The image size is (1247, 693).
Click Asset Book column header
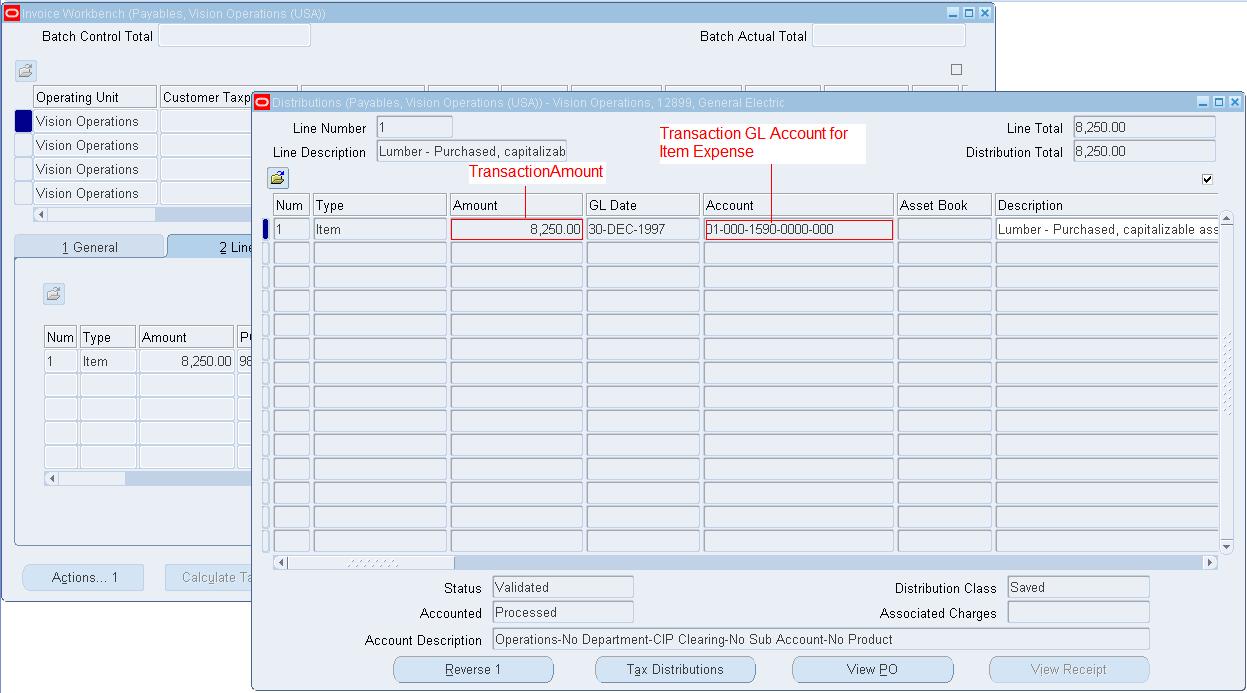tap(944, 205)
